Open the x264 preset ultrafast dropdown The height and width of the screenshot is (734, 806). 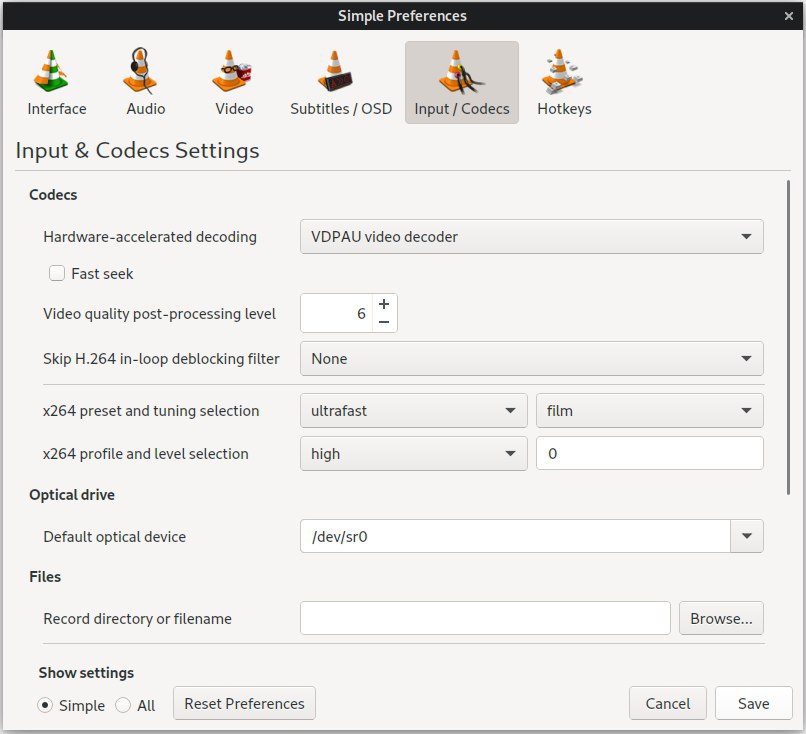point(413,410)
